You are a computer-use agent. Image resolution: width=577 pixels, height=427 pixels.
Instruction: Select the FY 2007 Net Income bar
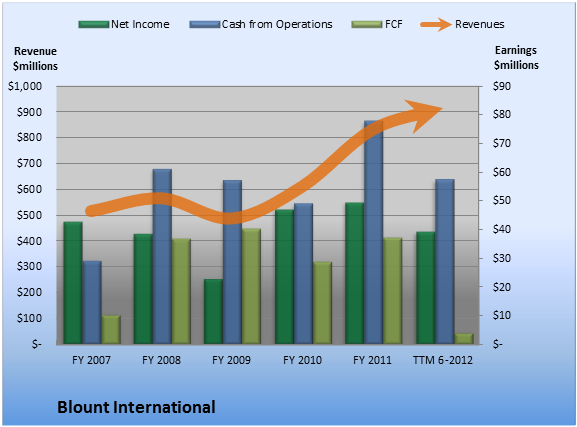pyautogui.click(x=73, y=283)
